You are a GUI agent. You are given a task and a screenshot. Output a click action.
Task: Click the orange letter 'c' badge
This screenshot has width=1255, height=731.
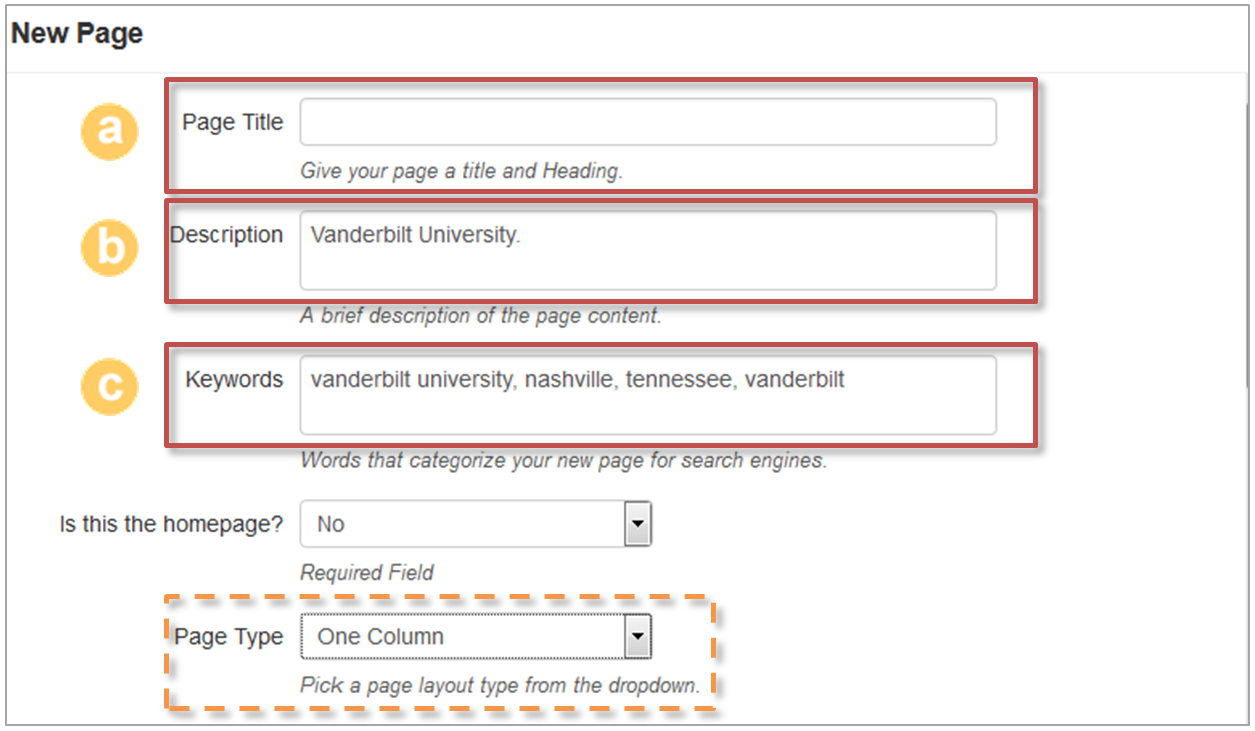tap(109, 386)
